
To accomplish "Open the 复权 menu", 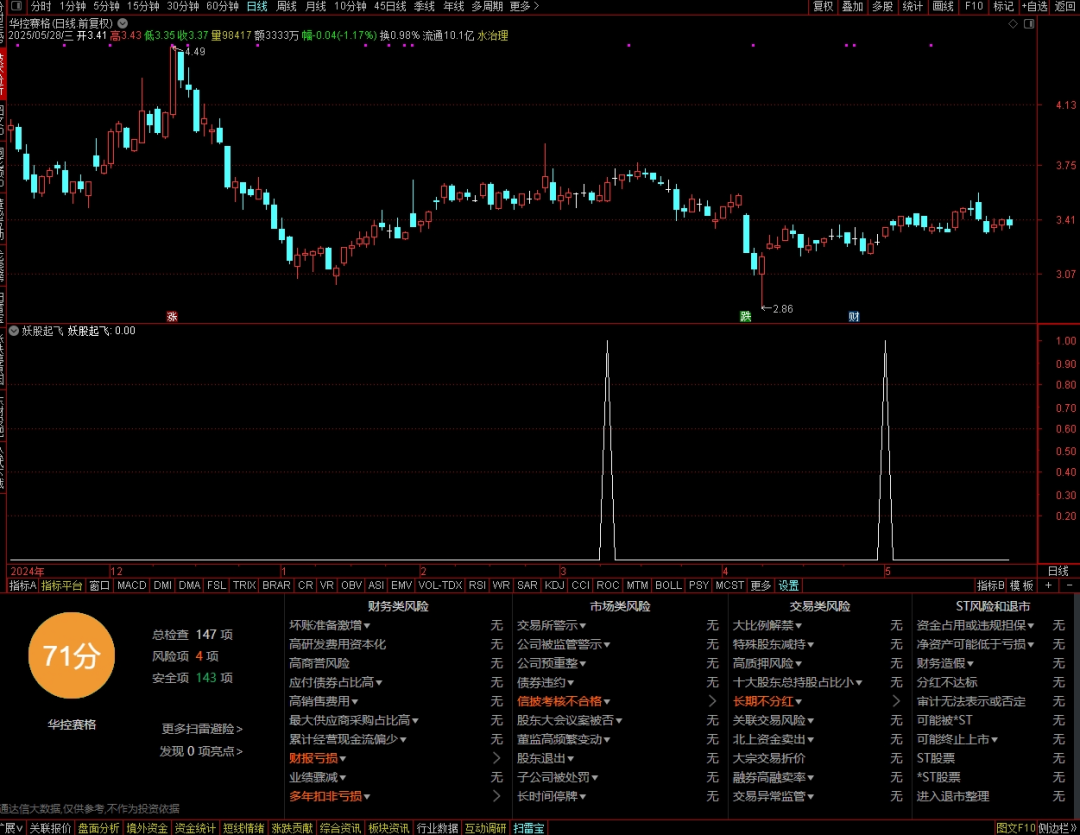I will click(823, 6).
